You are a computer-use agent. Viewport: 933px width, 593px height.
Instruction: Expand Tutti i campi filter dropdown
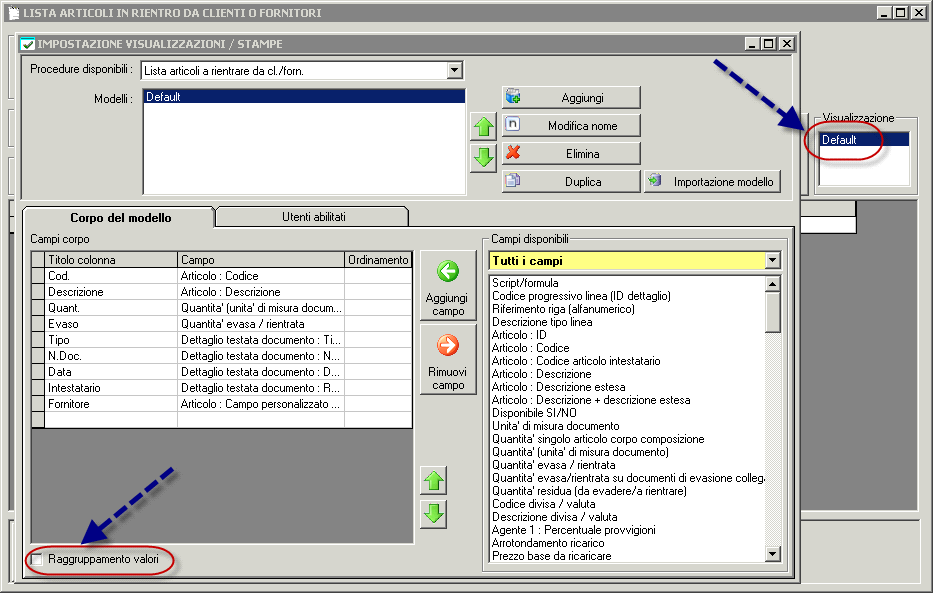[x=772, y=260]
